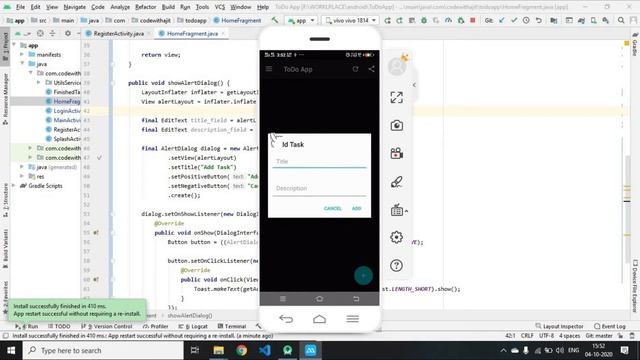Viewport: 640px width, 360px height.
Task: Select RegisterActivity in project tree
Action: (63, 129)
